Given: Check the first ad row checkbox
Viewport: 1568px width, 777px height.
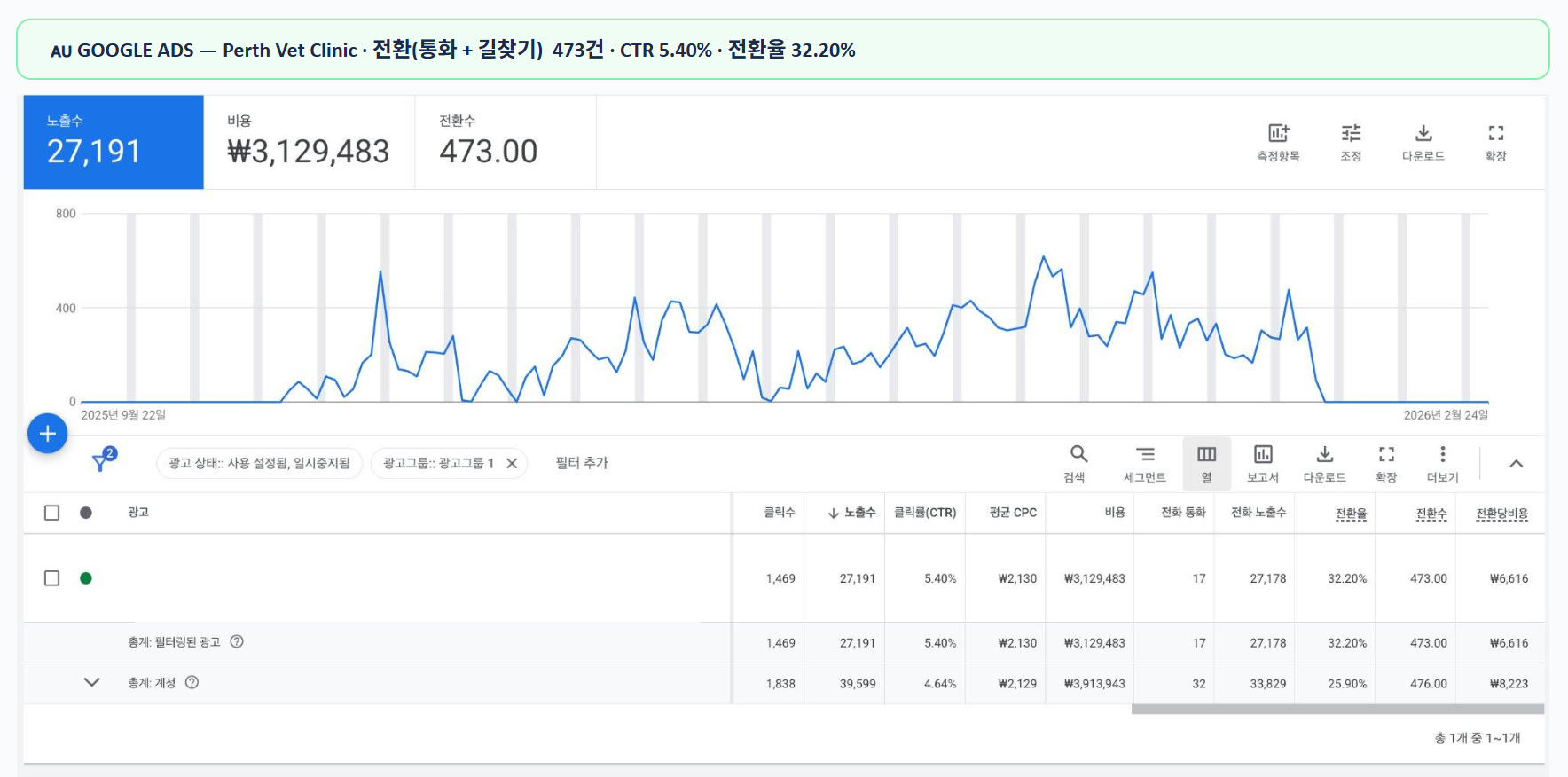Looking at the screenshot, I should pyautogui.click(x=52, y=578).
